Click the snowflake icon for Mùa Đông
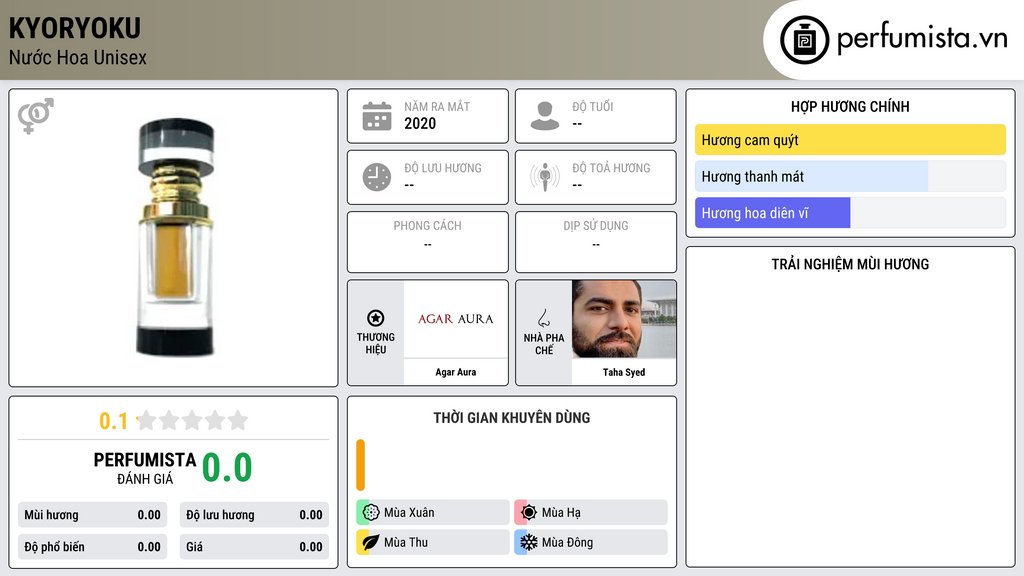 click(528, 542)
